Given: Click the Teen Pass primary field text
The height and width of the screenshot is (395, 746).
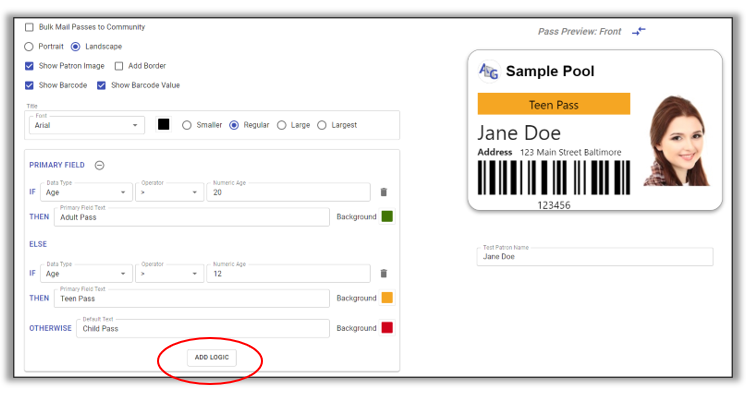Looking at the screenshot, I should pyautogui.click(x=192, y=298).
